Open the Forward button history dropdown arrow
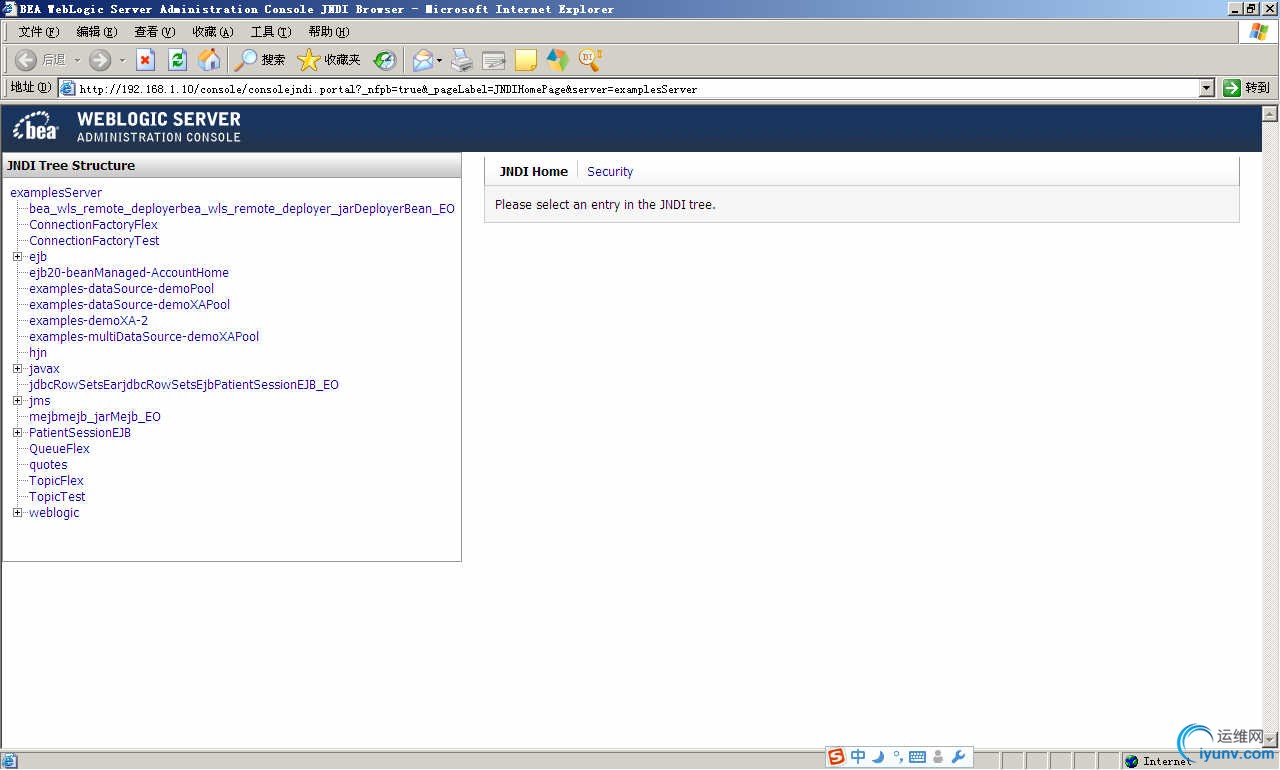Screen dimensions: 1280x770 (x=122, y=60)
